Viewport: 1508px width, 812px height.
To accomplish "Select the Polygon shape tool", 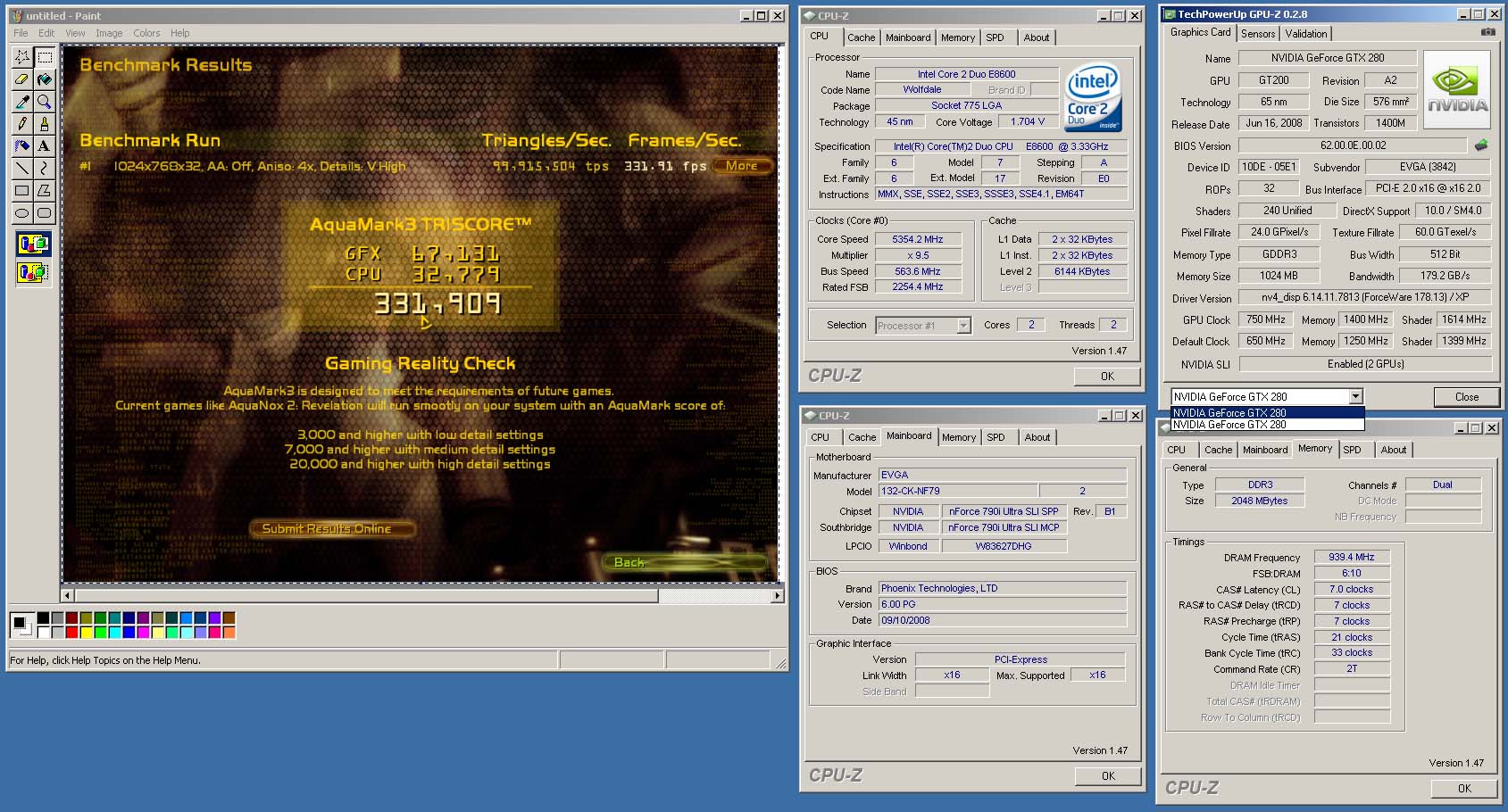I will pyautogui.click(x=44, y=190).
